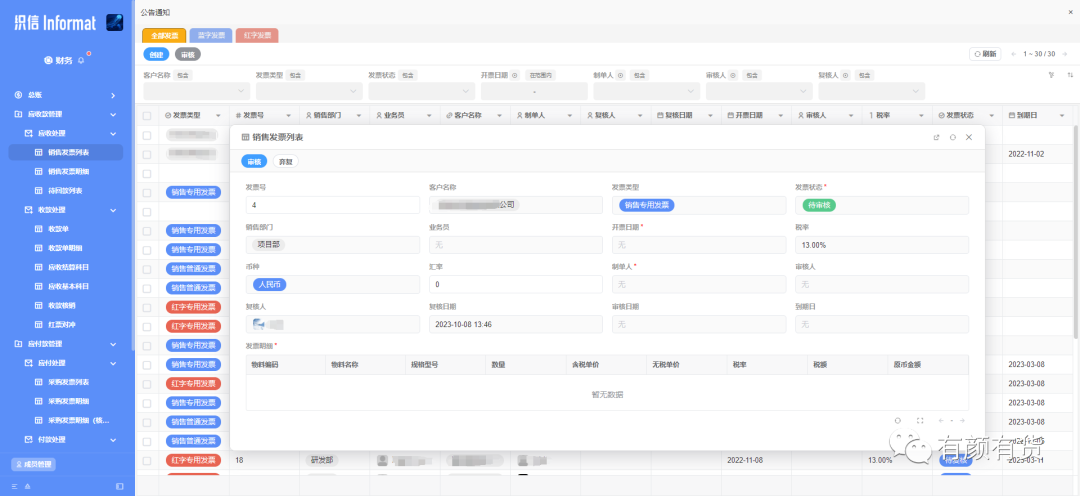The width and height of the screenshot is (1080, 496).
Task: Refresh the dialog using circular icon
Action: (953, 137)
